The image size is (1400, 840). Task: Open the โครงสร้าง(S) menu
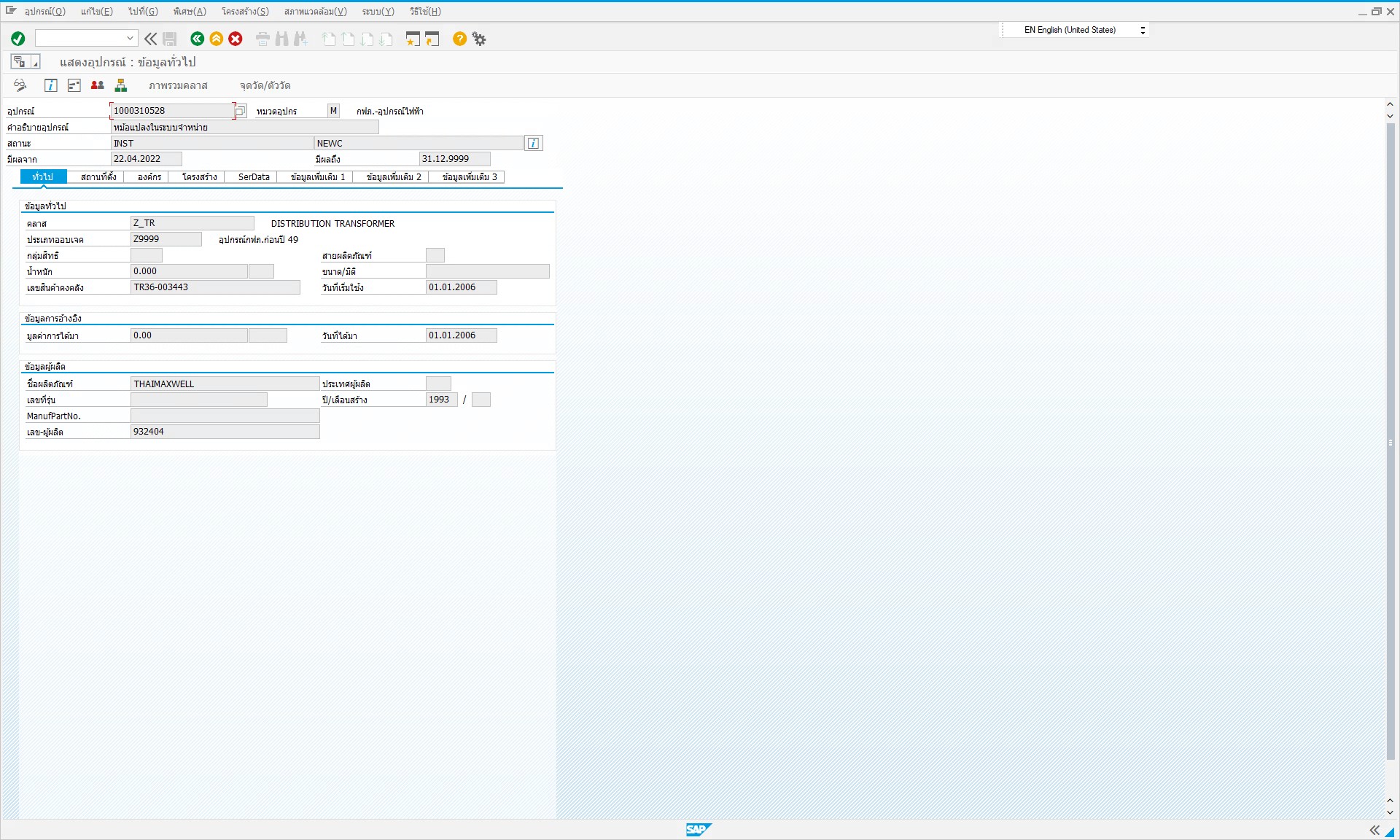tap(245, 11)
